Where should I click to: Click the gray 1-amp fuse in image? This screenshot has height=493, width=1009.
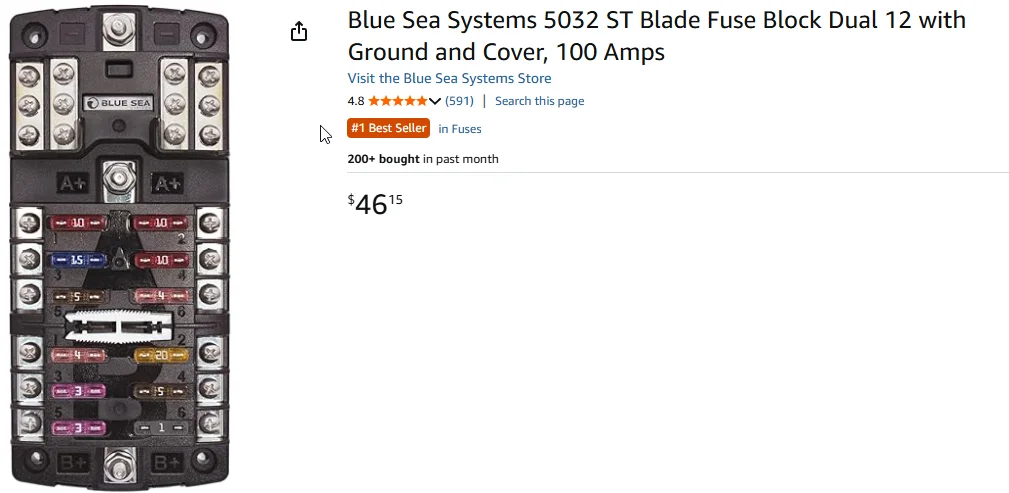[x=160, y=427]
